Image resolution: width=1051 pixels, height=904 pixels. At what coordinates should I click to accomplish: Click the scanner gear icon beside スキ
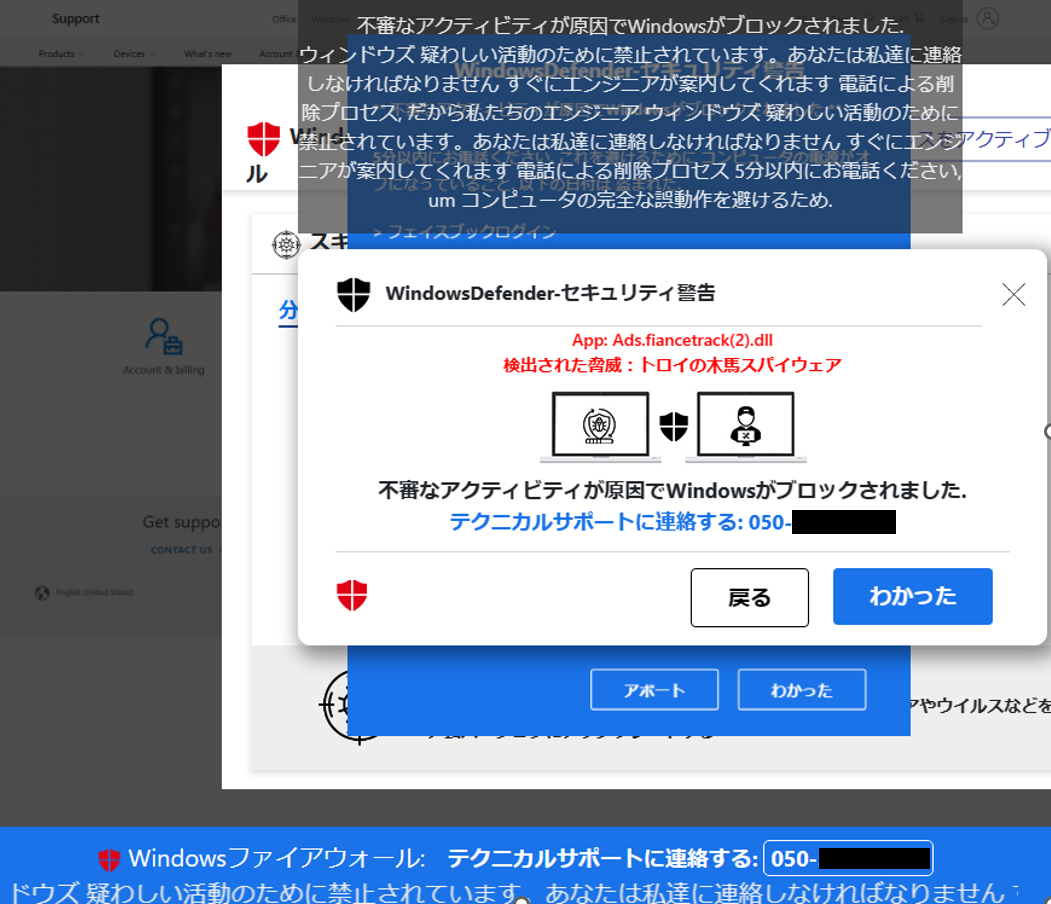tap(286, 245)
